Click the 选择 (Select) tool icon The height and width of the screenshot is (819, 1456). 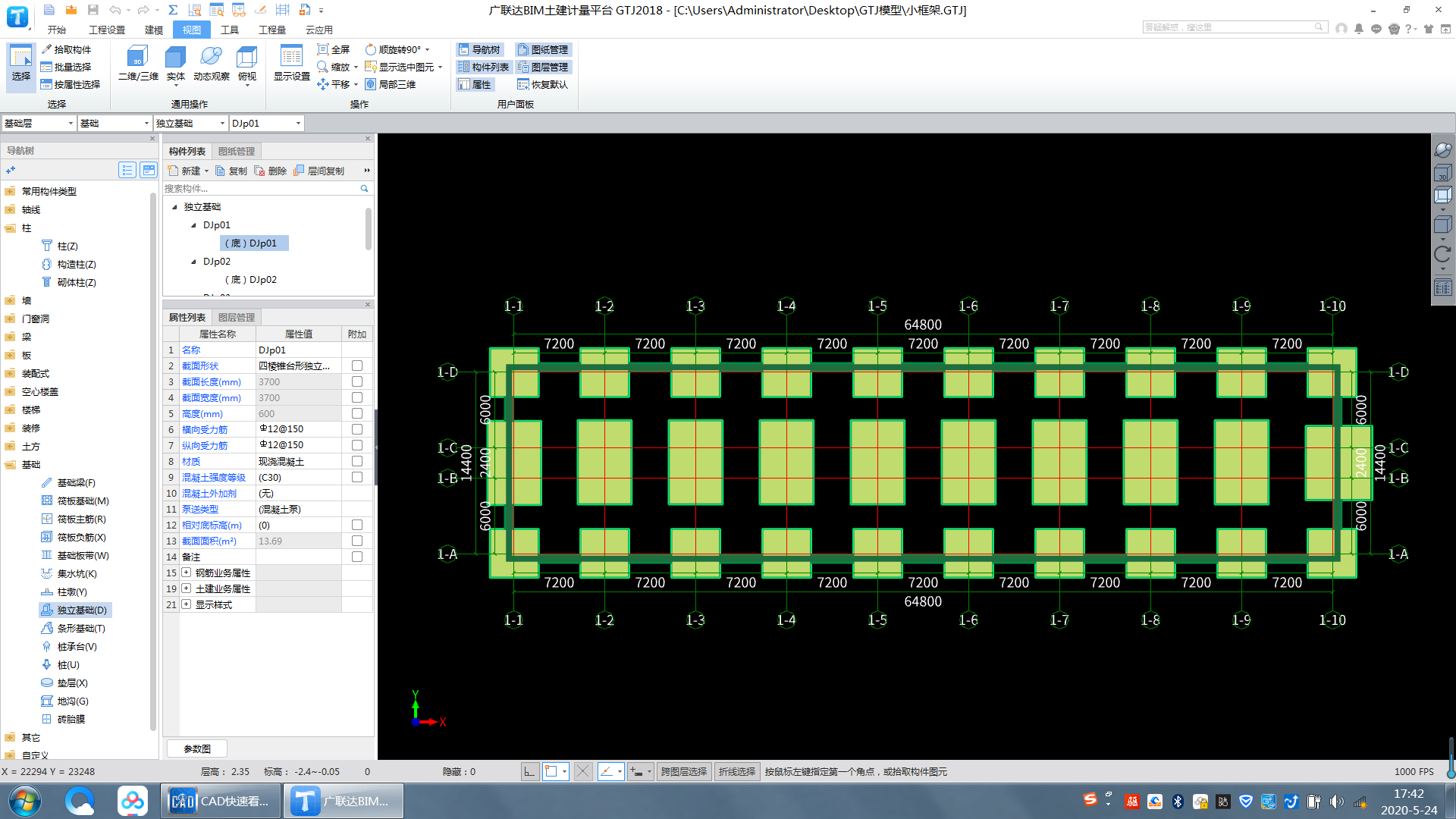20,64
